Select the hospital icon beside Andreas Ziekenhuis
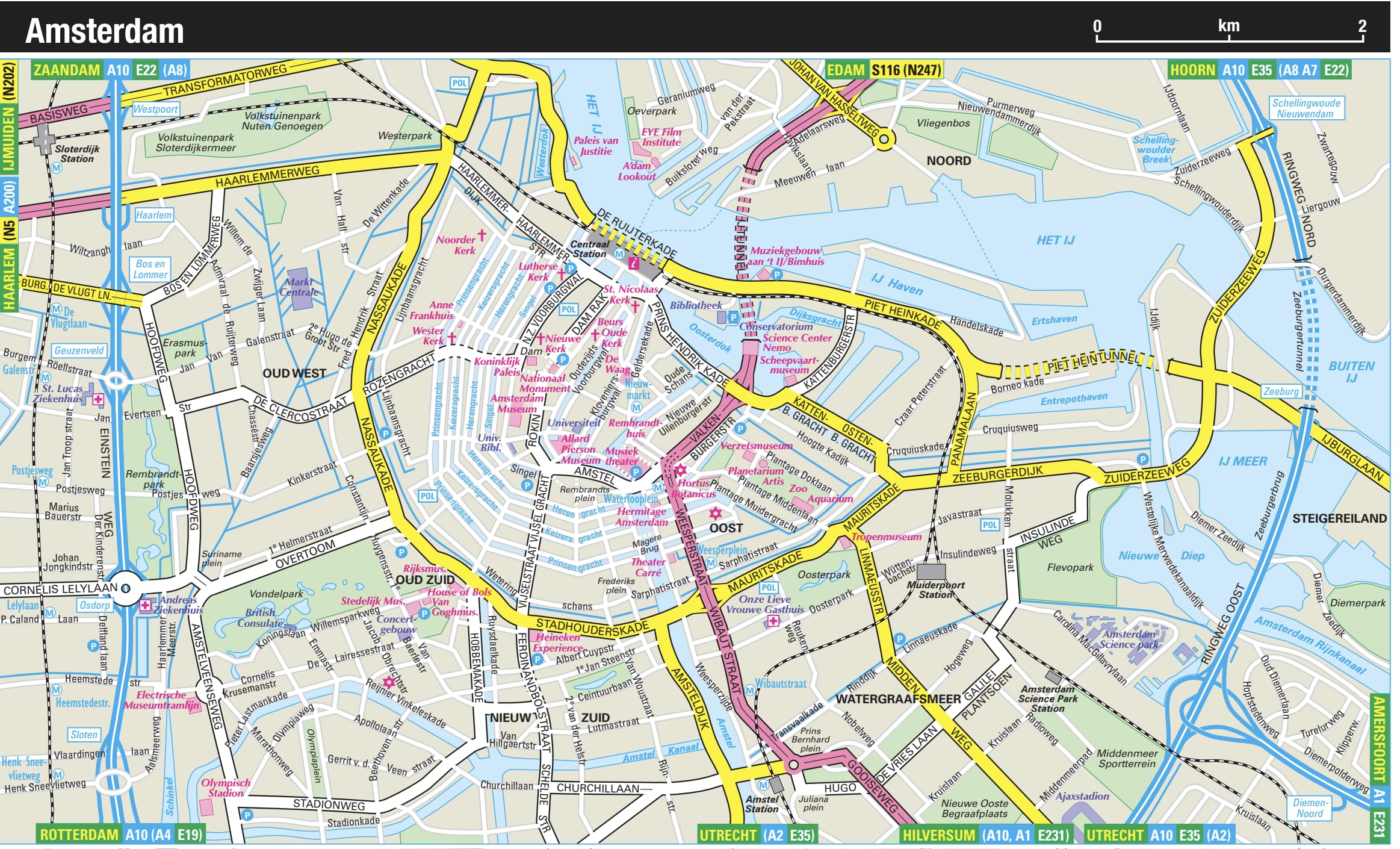Image resolution: width=1400 pixels, height=849 pixels. [145, 606]
